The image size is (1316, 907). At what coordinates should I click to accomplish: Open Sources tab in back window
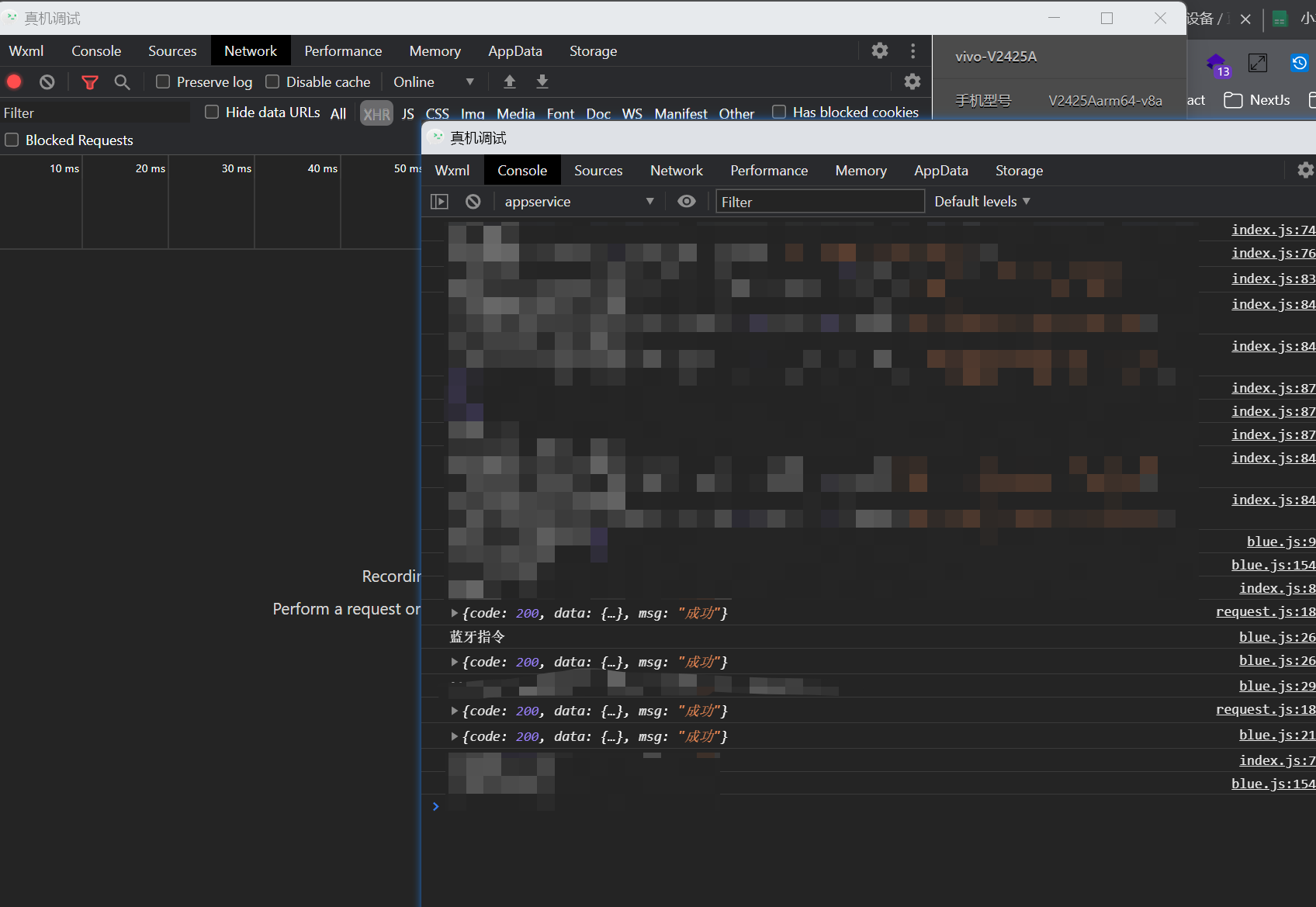point(172,50)
